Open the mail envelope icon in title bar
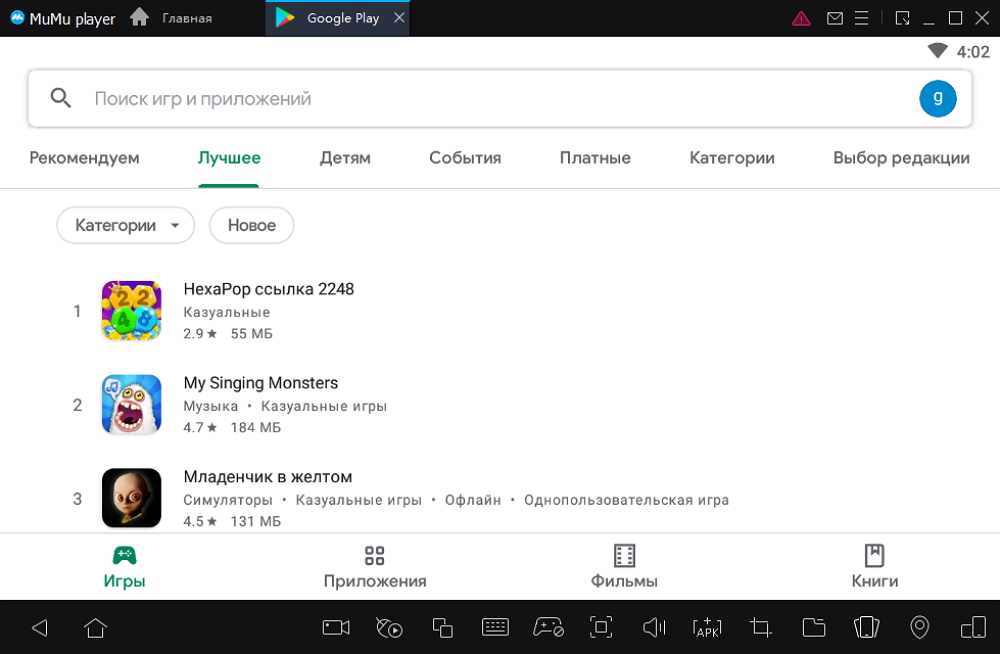Screen dimensions: 1000x654 [834, 19]
